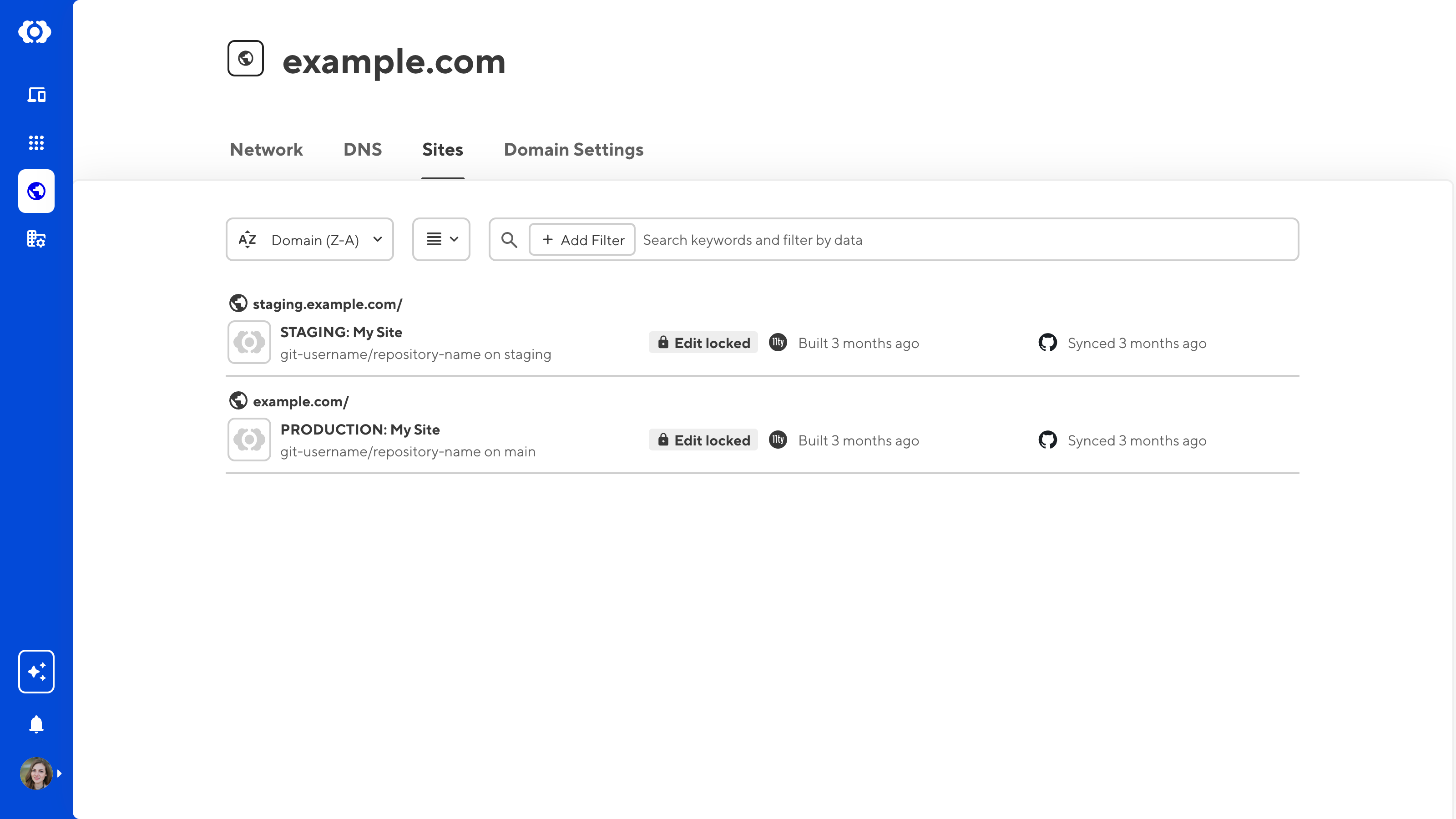Open organization settings building icon
1456x819 pixels.
point(36,239)
